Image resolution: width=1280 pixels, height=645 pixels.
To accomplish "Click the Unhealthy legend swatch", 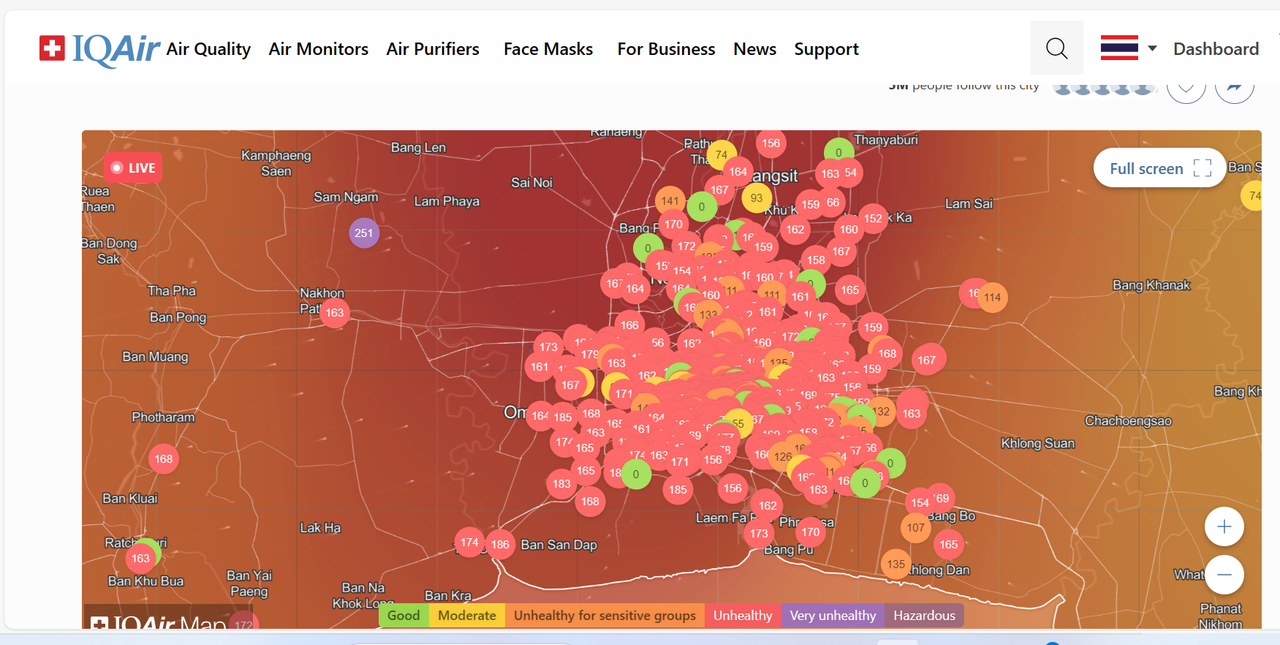I will 743,615.
